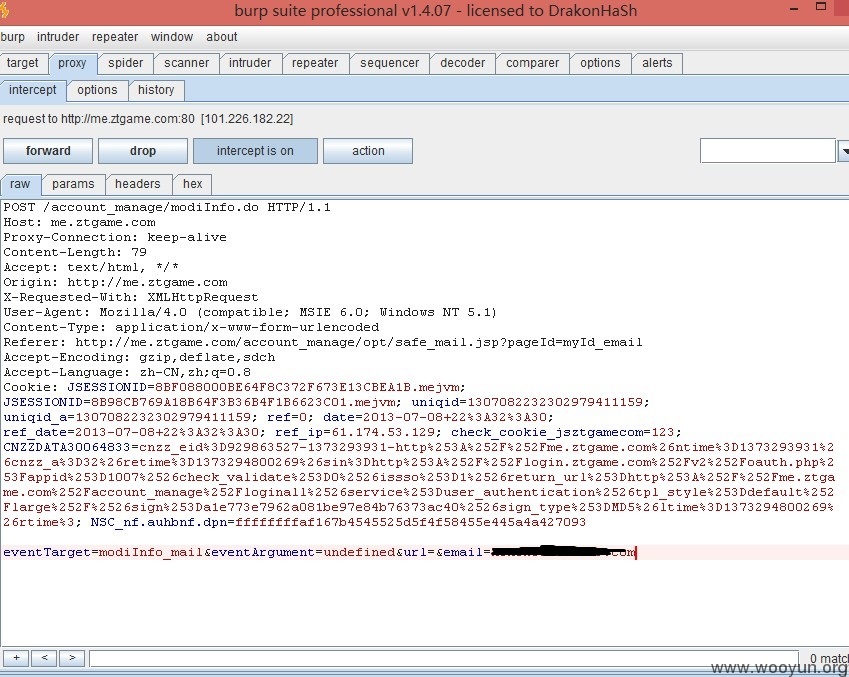849x677 pixels.
Task: Open the scanner tab
Action: tap(186, 63)
